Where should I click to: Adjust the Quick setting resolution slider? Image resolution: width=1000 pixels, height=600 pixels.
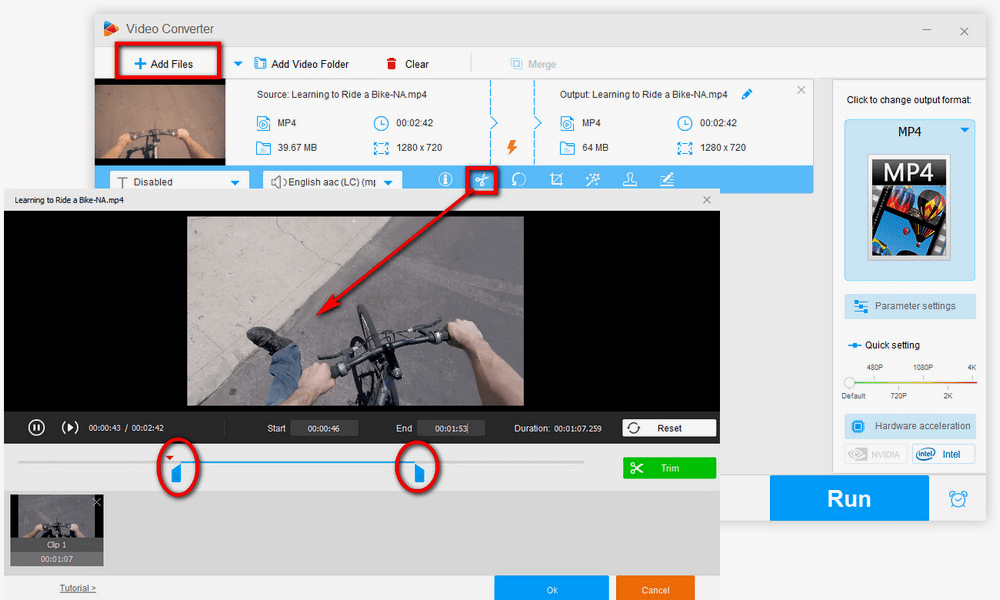click(849, 382)
